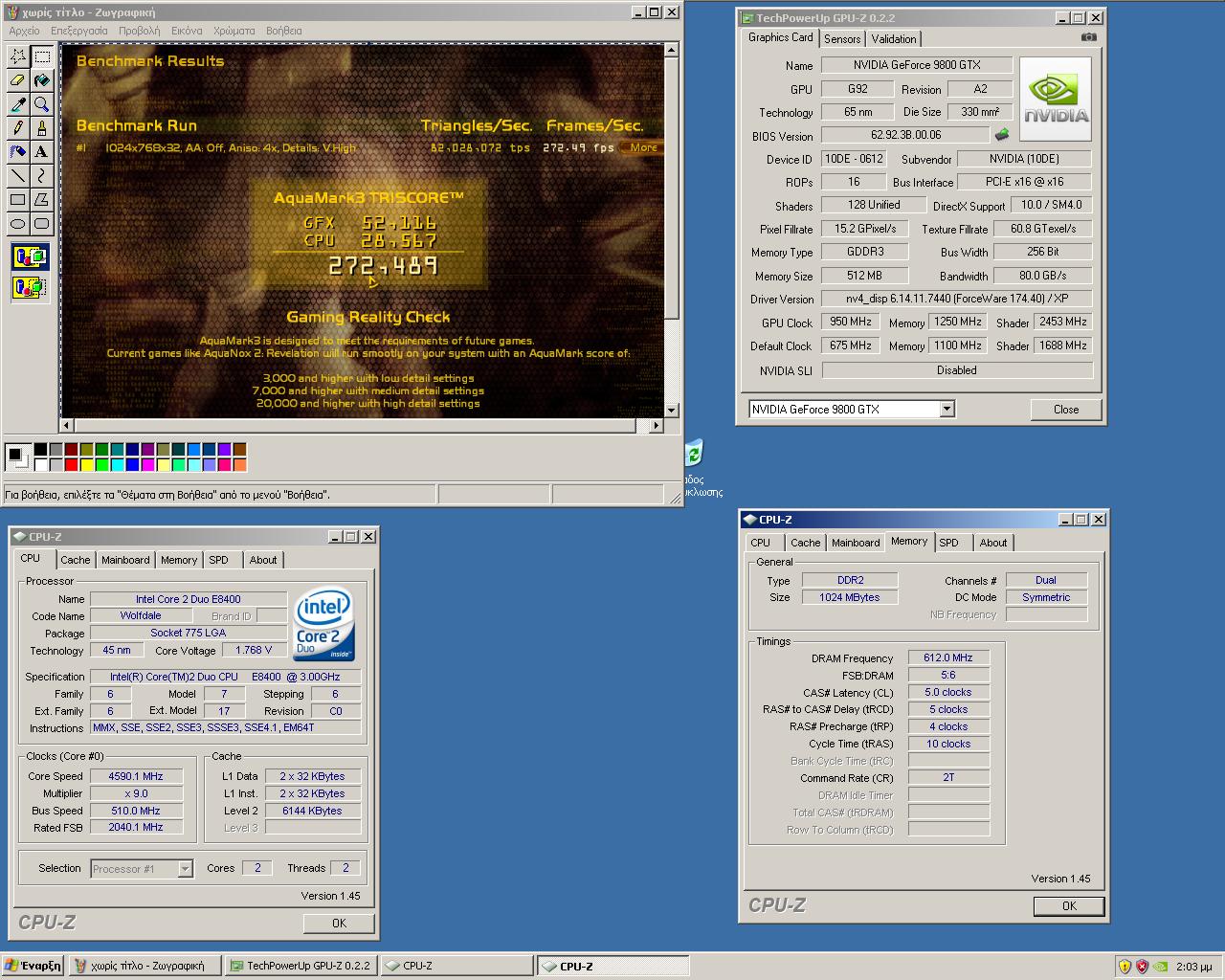Switch to GPU-Z Validation tab
This screenshot has width=1225, height=980.
tap(894, 39)
